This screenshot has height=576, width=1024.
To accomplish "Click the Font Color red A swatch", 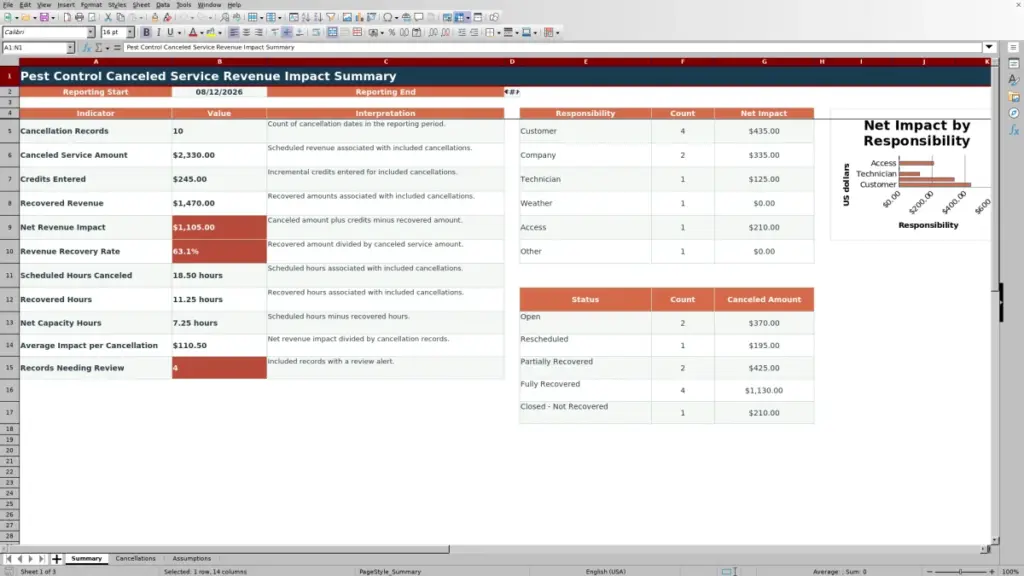I will (x=193, y=33).
